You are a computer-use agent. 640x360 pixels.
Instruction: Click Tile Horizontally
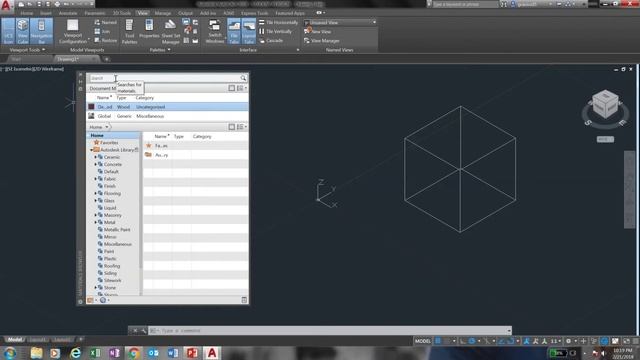click(278, 22)
